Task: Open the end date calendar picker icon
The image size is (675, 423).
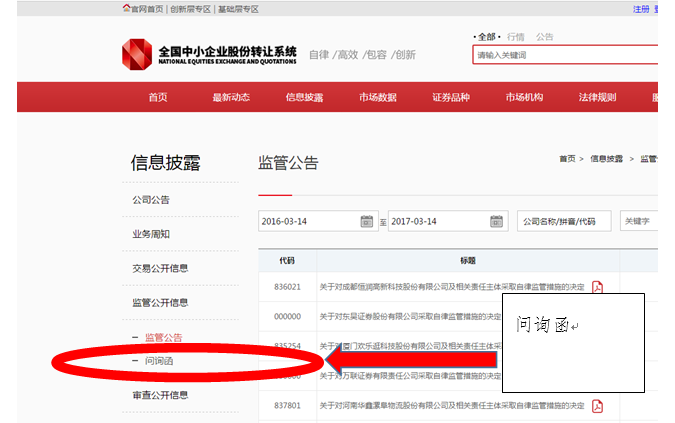Action: (496, 221)
